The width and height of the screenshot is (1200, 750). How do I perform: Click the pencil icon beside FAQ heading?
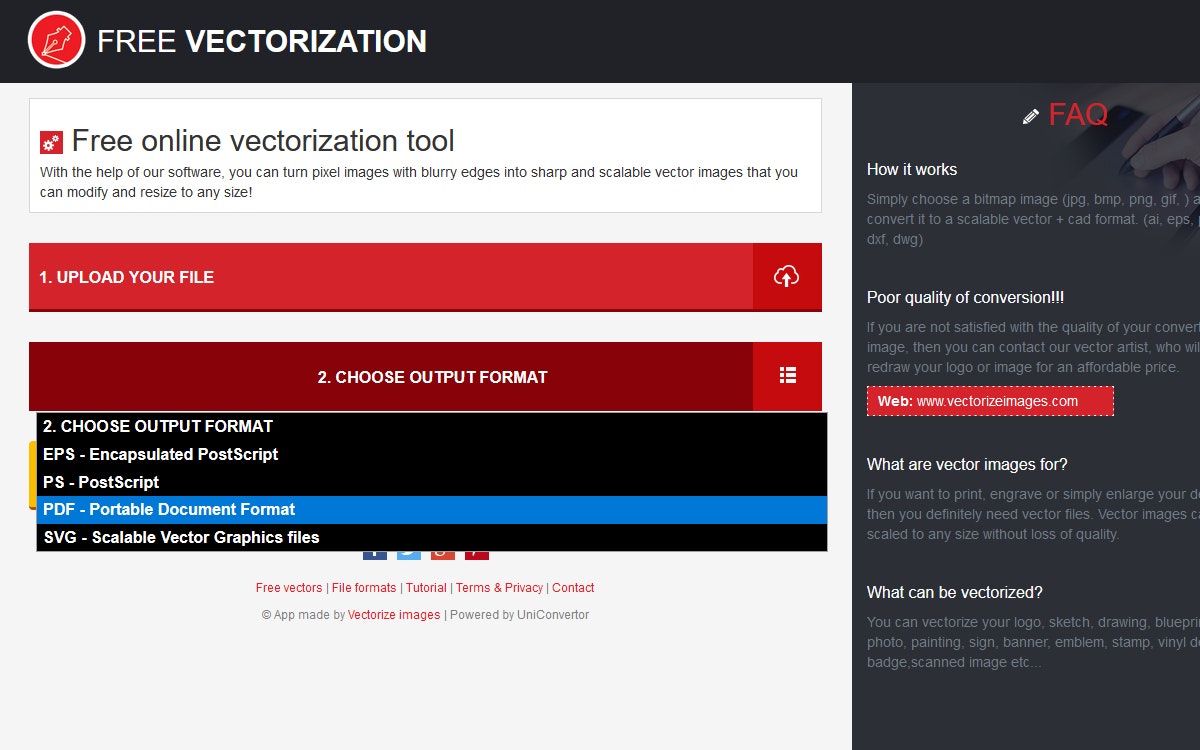pyautogui.click(x=1030, y=116)
